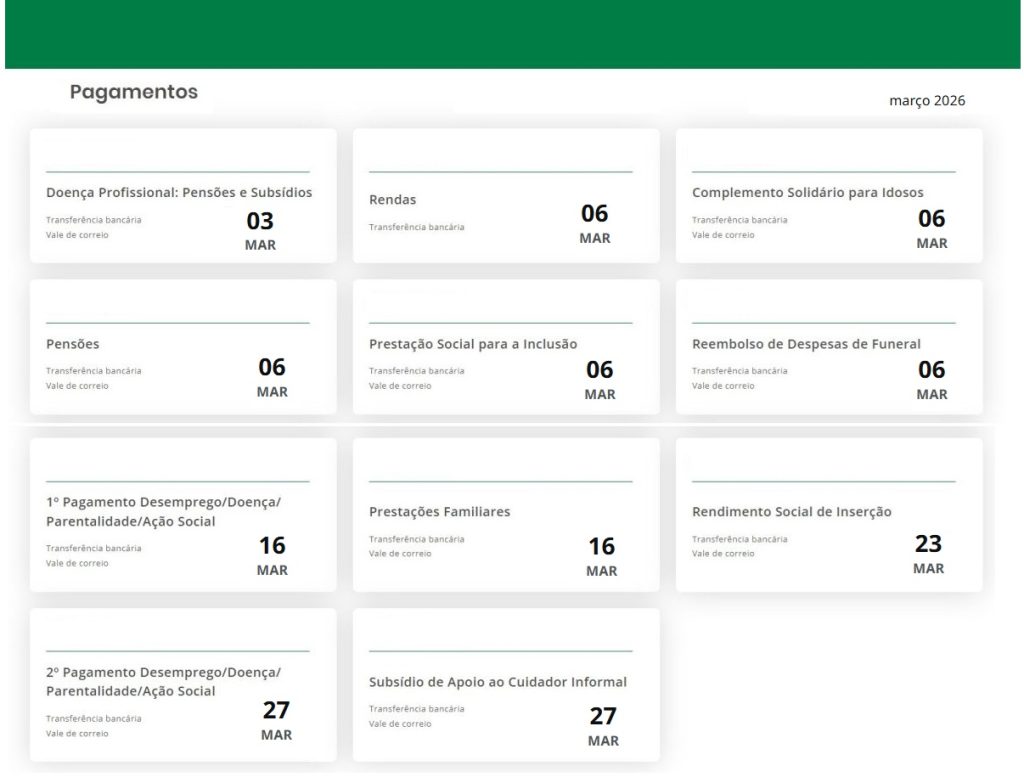Select the Rendas payment title

(x=392, y=200)
